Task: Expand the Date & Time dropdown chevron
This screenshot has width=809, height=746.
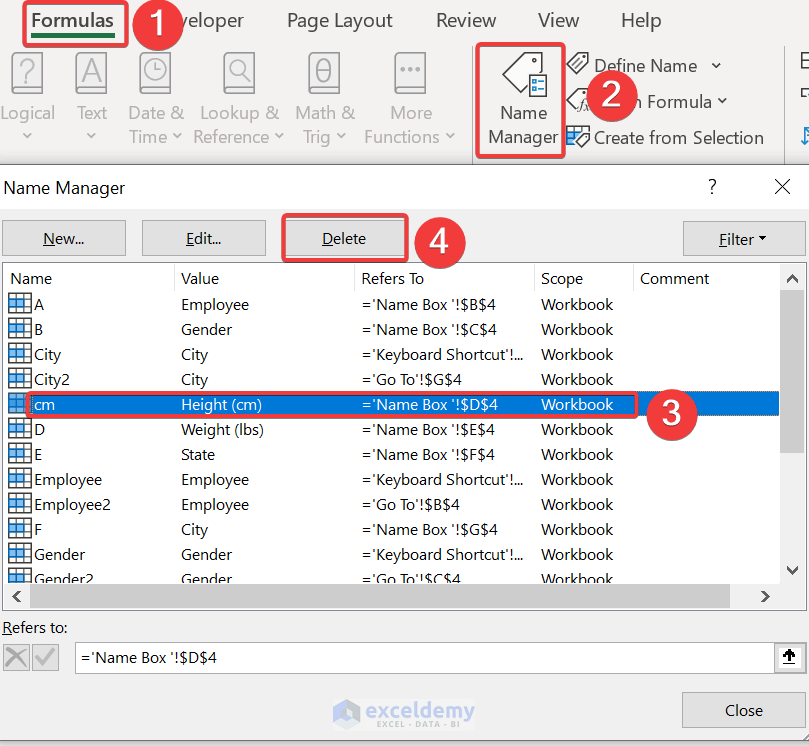Action: tap(177, 136)
